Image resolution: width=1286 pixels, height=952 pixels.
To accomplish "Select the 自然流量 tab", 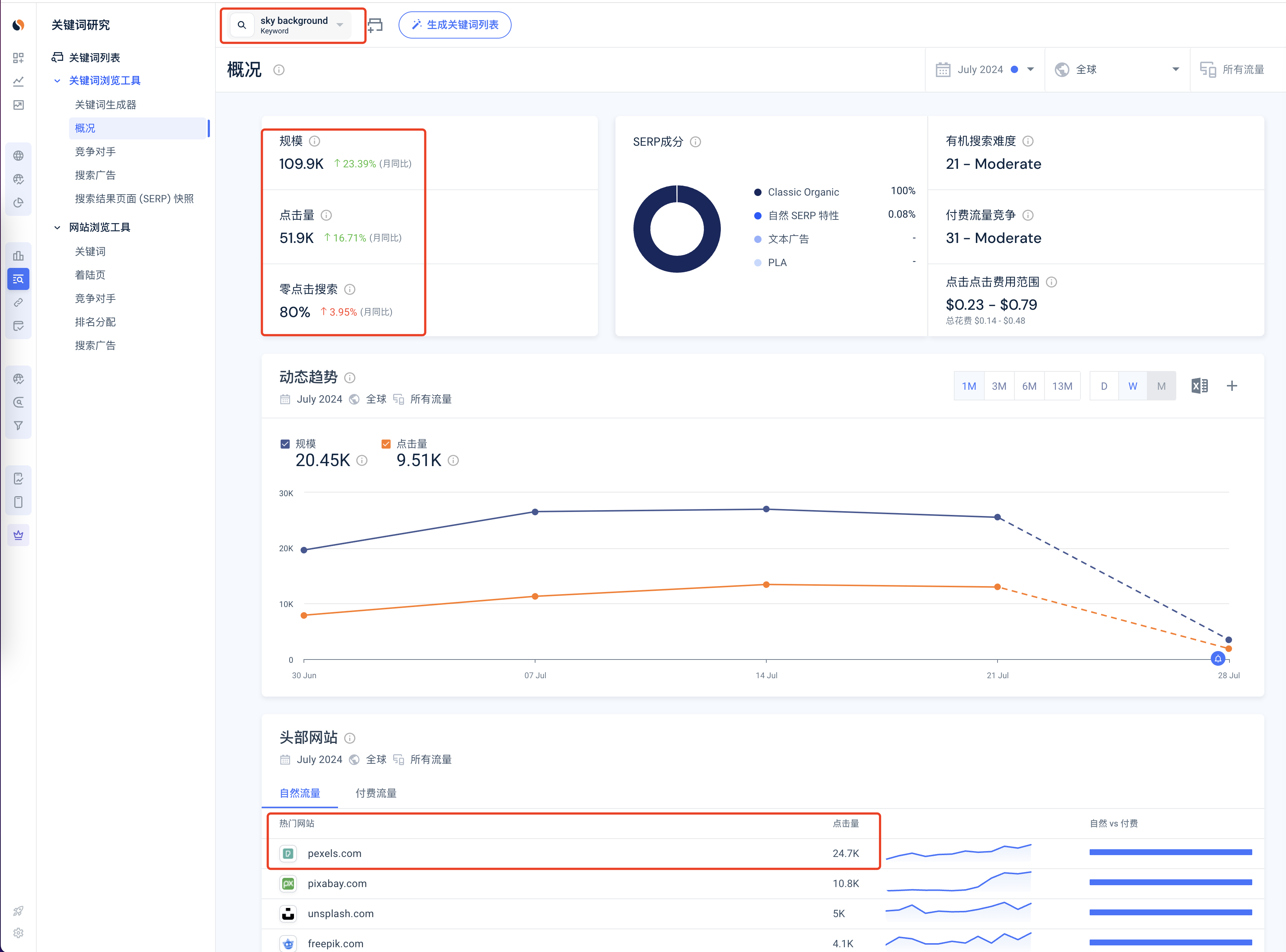I will click(299, 793).
